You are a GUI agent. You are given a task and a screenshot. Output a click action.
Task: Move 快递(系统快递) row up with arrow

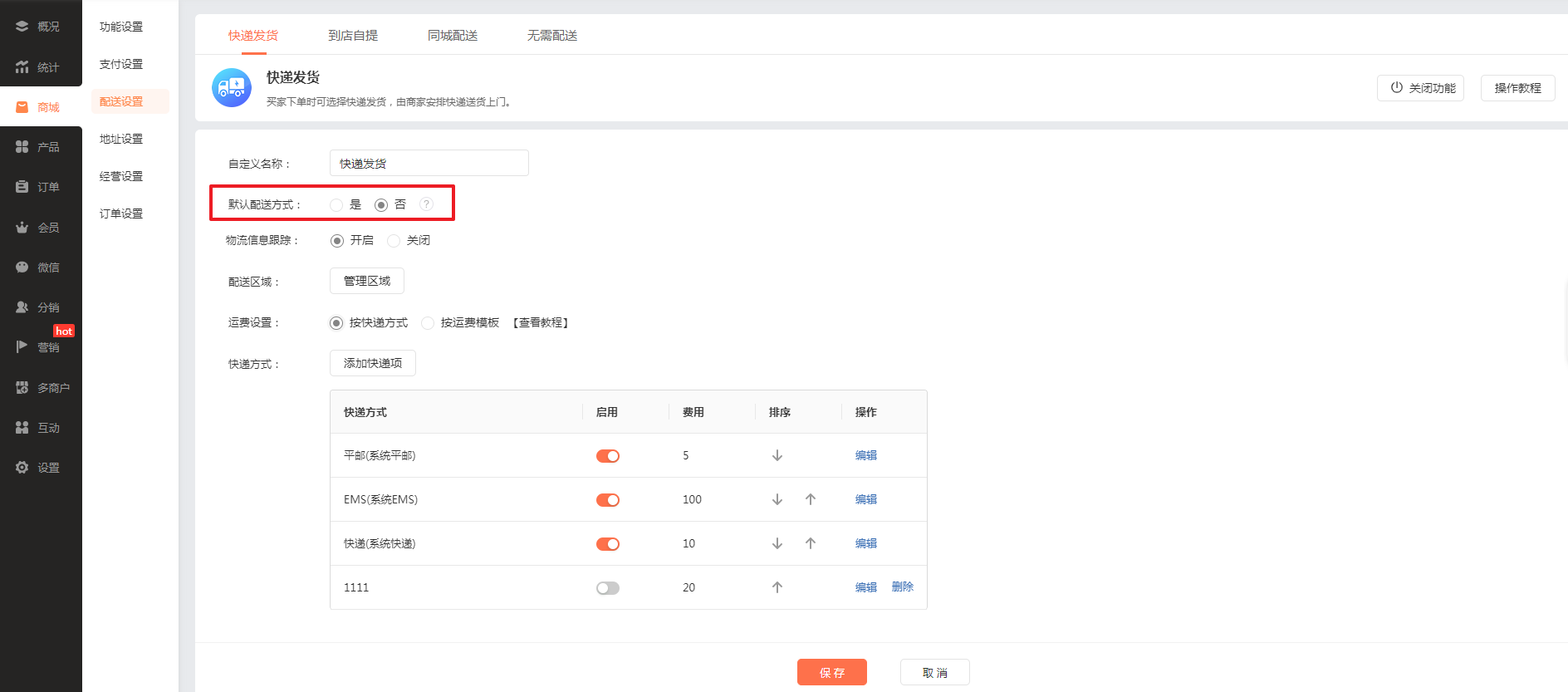coord(811,543)
